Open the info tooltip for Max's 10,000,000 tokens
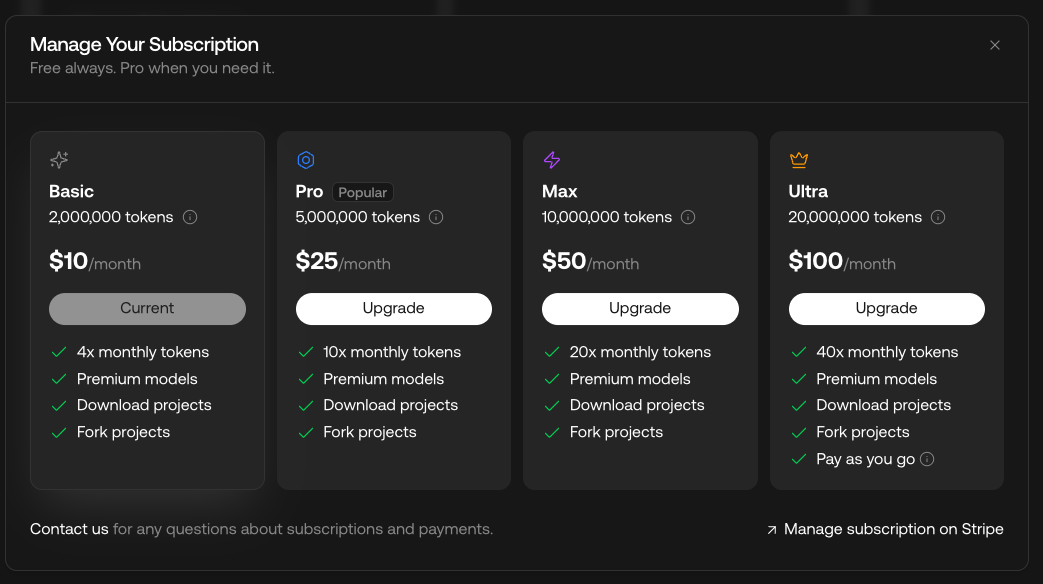 pos(688,217)
